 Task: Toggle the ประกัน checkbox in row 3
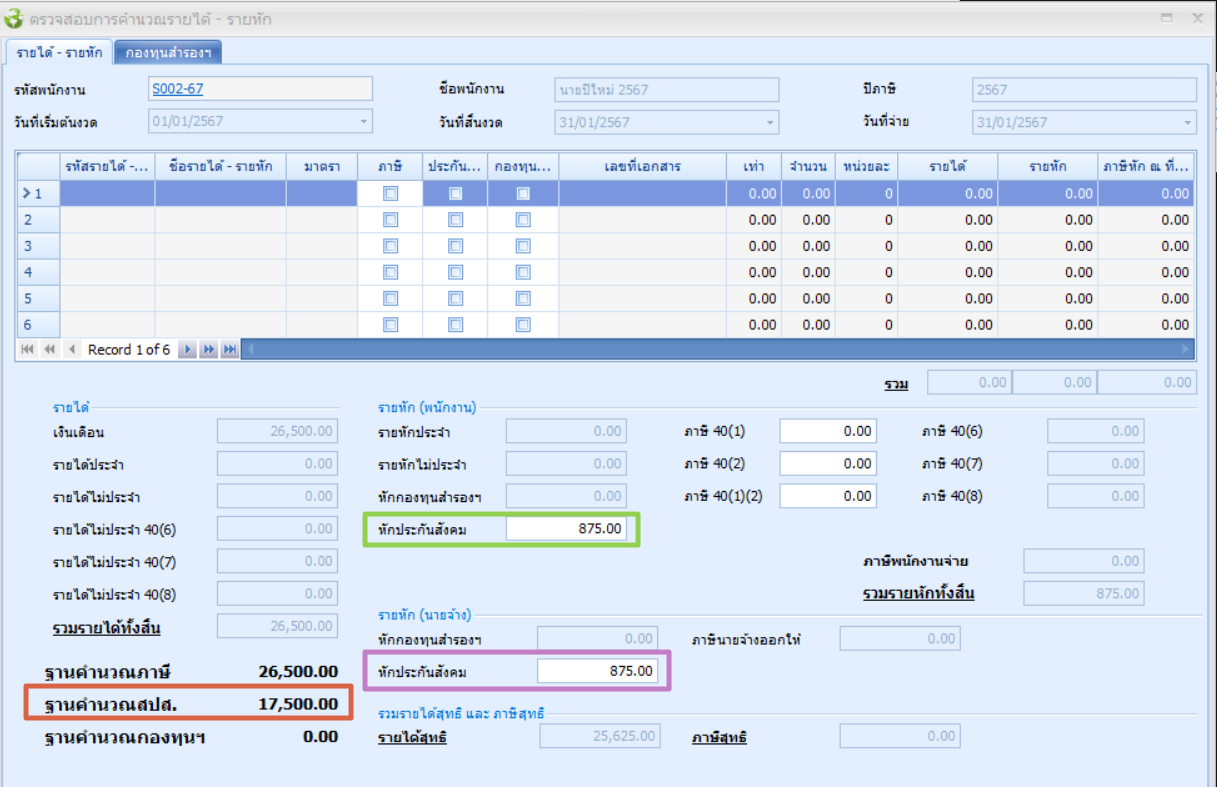point(456,246)
